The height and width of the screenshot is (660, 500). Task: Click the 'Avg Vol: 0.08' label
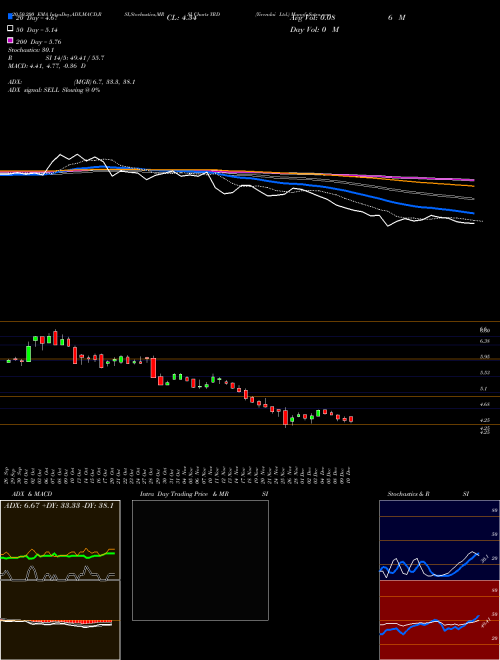[312, 18]
